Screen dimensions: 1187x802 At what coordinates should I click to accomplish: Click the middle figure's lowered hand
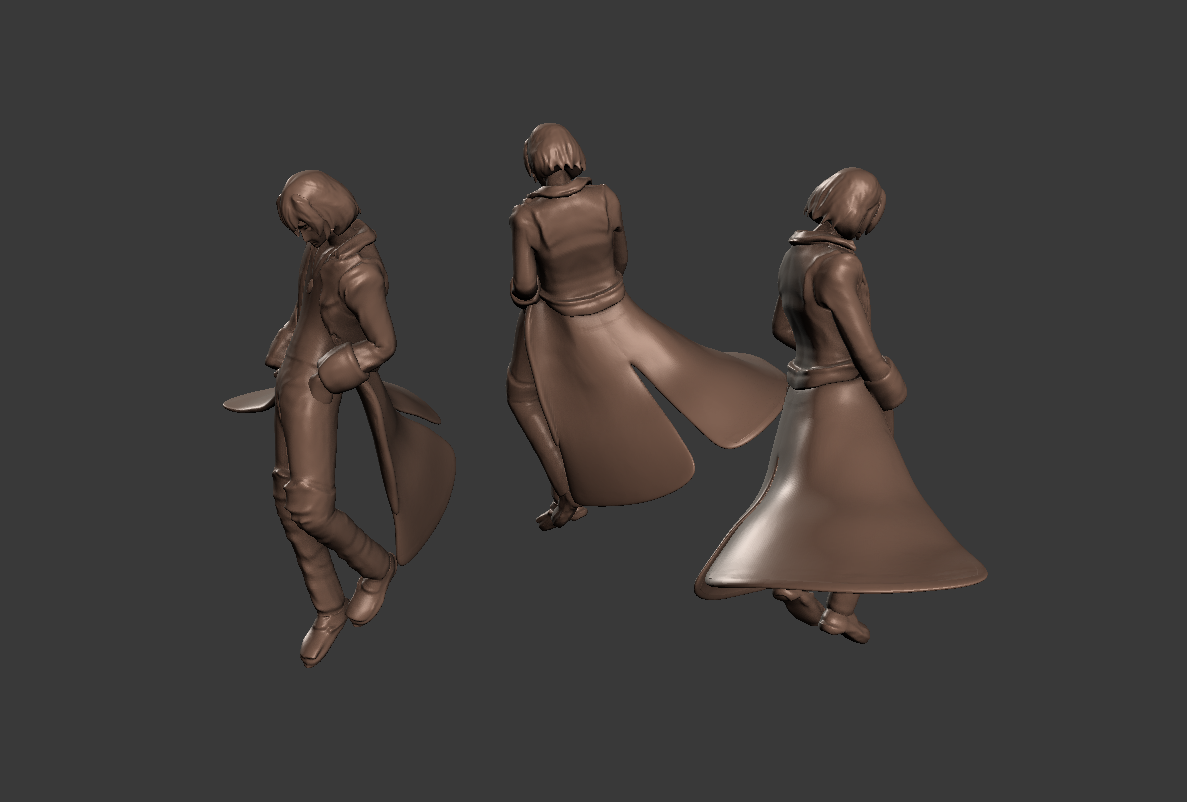coord(559,515)
